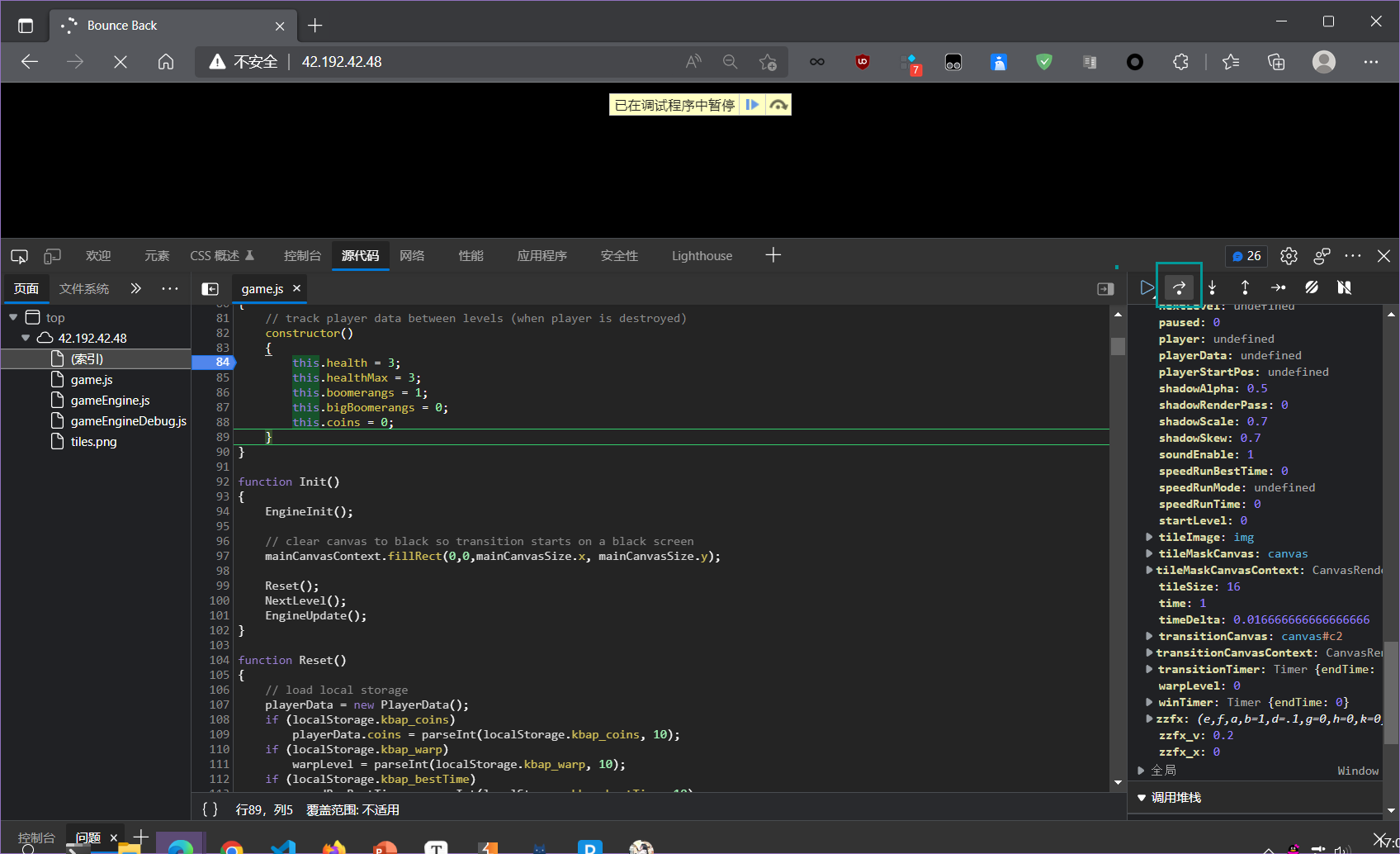
Task: Collapse the debugger sidebar
Action: pyautogui.click(x=1105, y=288)
